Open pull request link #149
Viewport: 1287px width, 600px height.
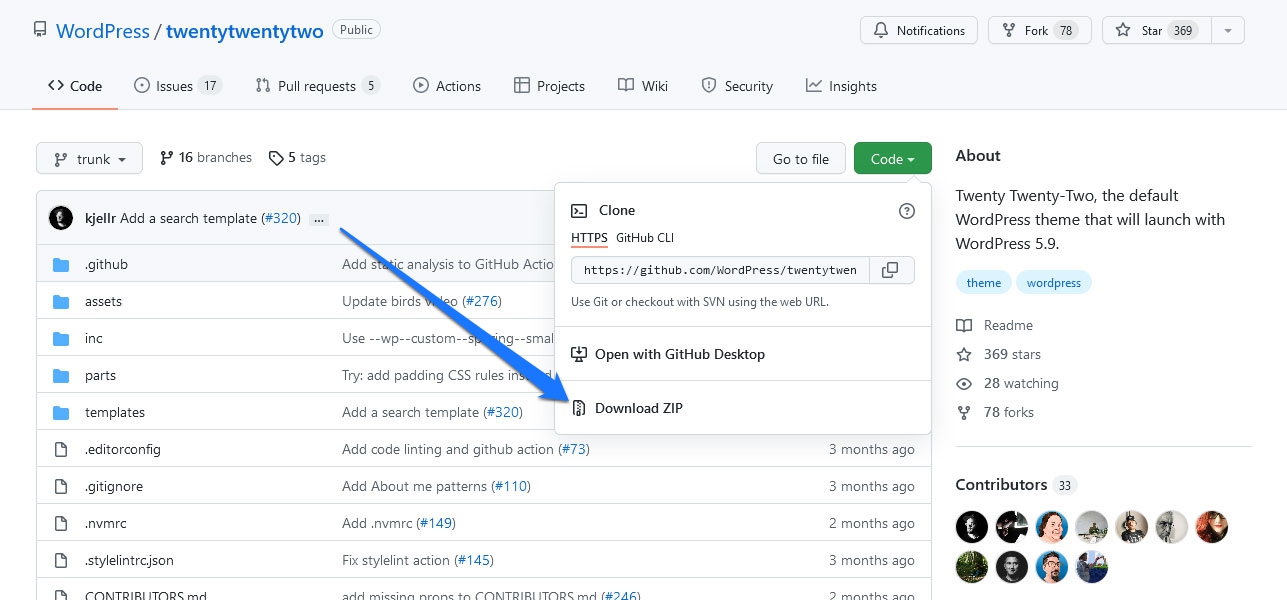click(436, 524)
